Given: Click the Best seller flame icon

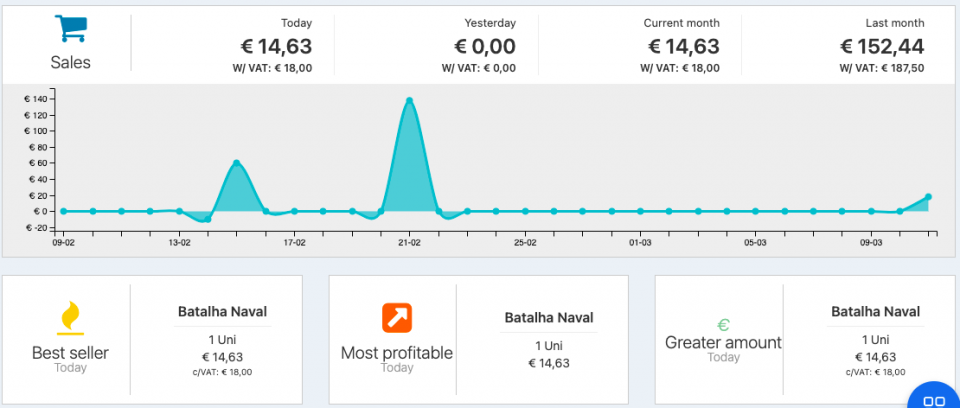Looking at the screenshot, I should pyautogui.click(x=70, y=319).
